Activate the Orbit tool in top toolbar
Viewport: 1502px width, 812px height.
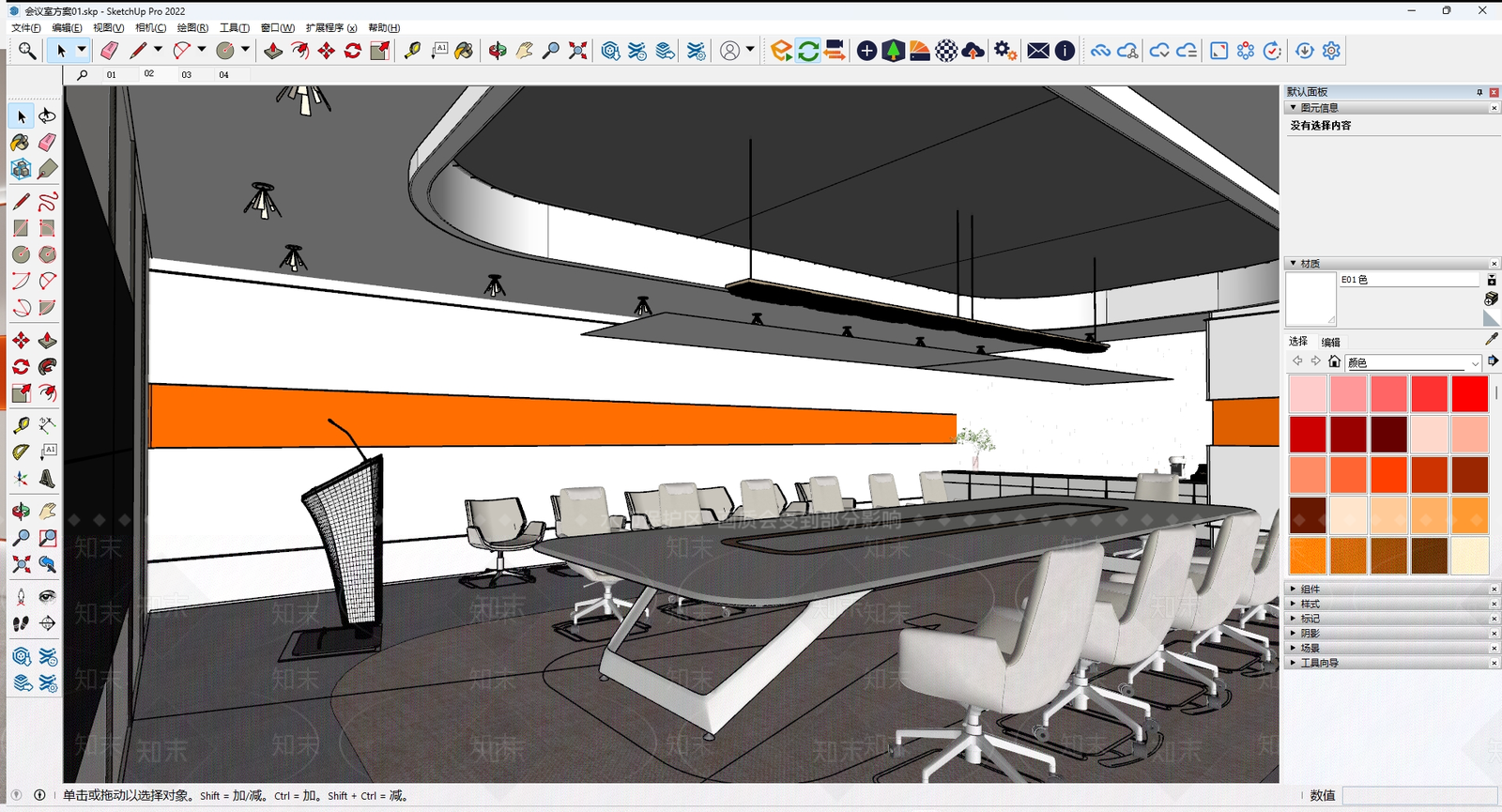coord(498,51)
